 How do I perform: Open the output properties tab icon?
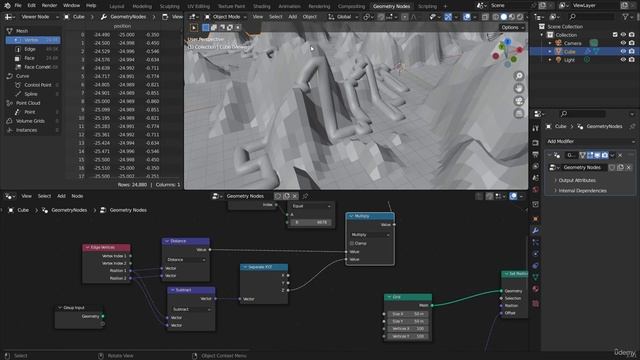[x=536, y=154]
